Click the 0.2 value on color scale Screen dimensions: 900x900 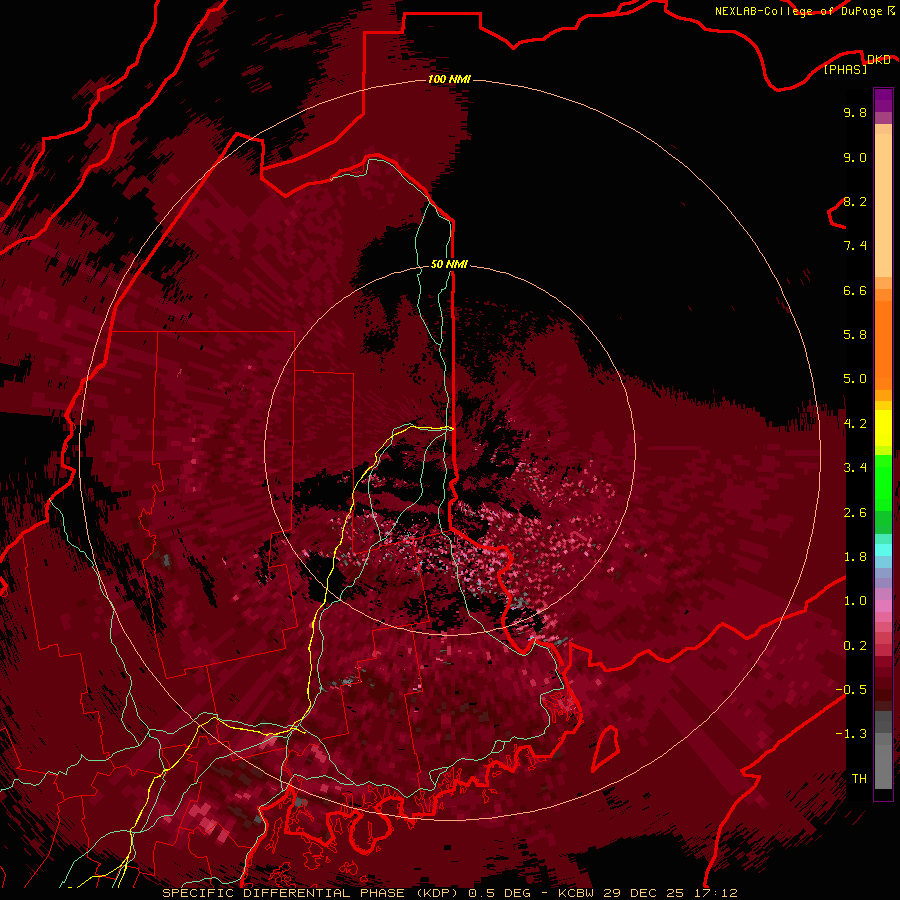coord(855,646)
